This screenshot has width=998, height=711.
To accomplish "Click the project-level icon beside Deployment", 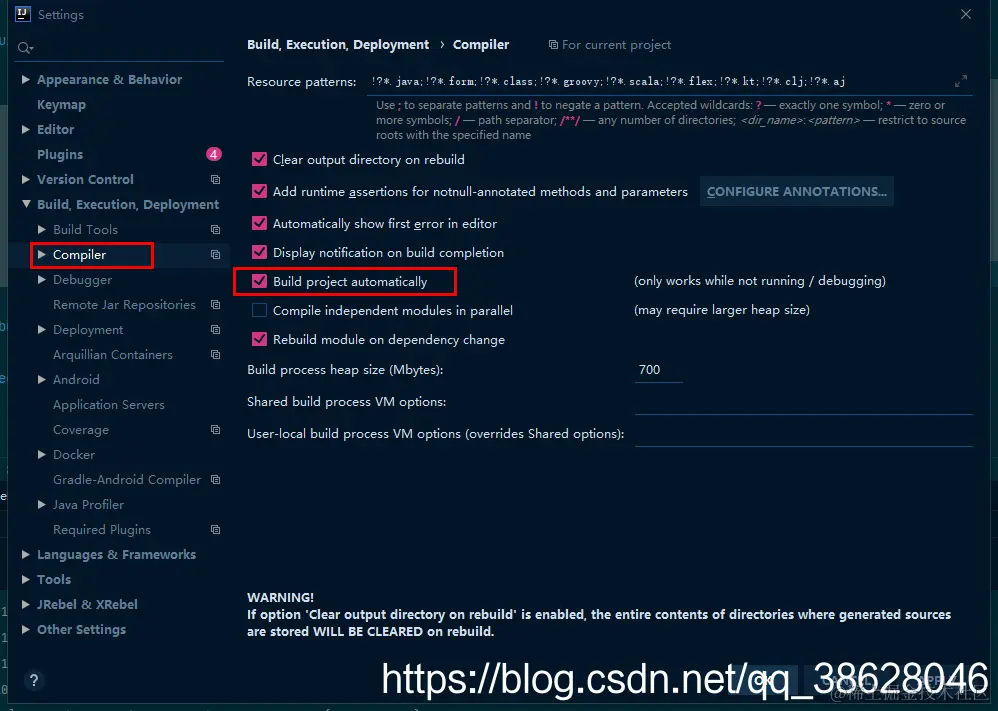I will (x=216, y=330).
